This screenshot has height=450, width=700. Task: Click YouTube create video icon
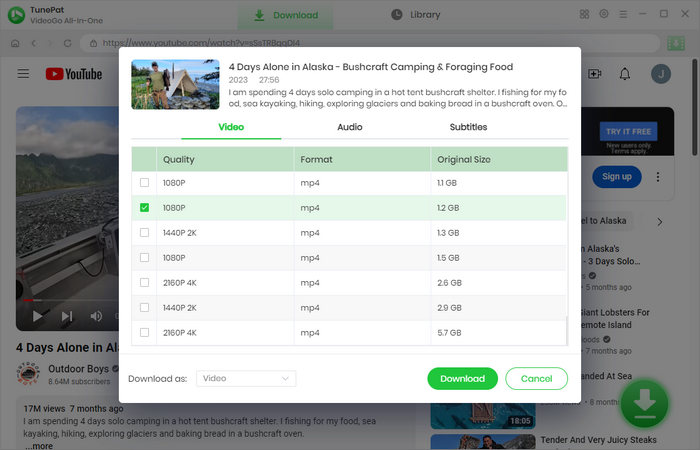(595, 74)
